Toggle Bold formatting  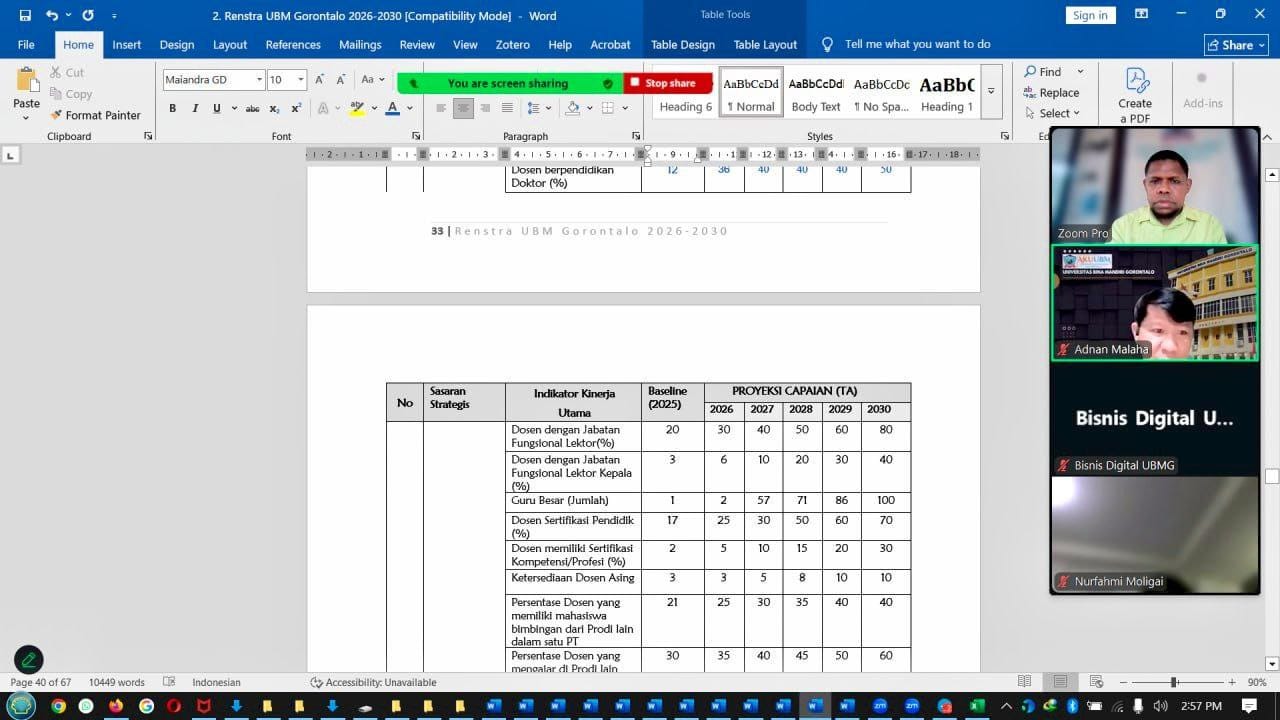click(x=172, y=108)
